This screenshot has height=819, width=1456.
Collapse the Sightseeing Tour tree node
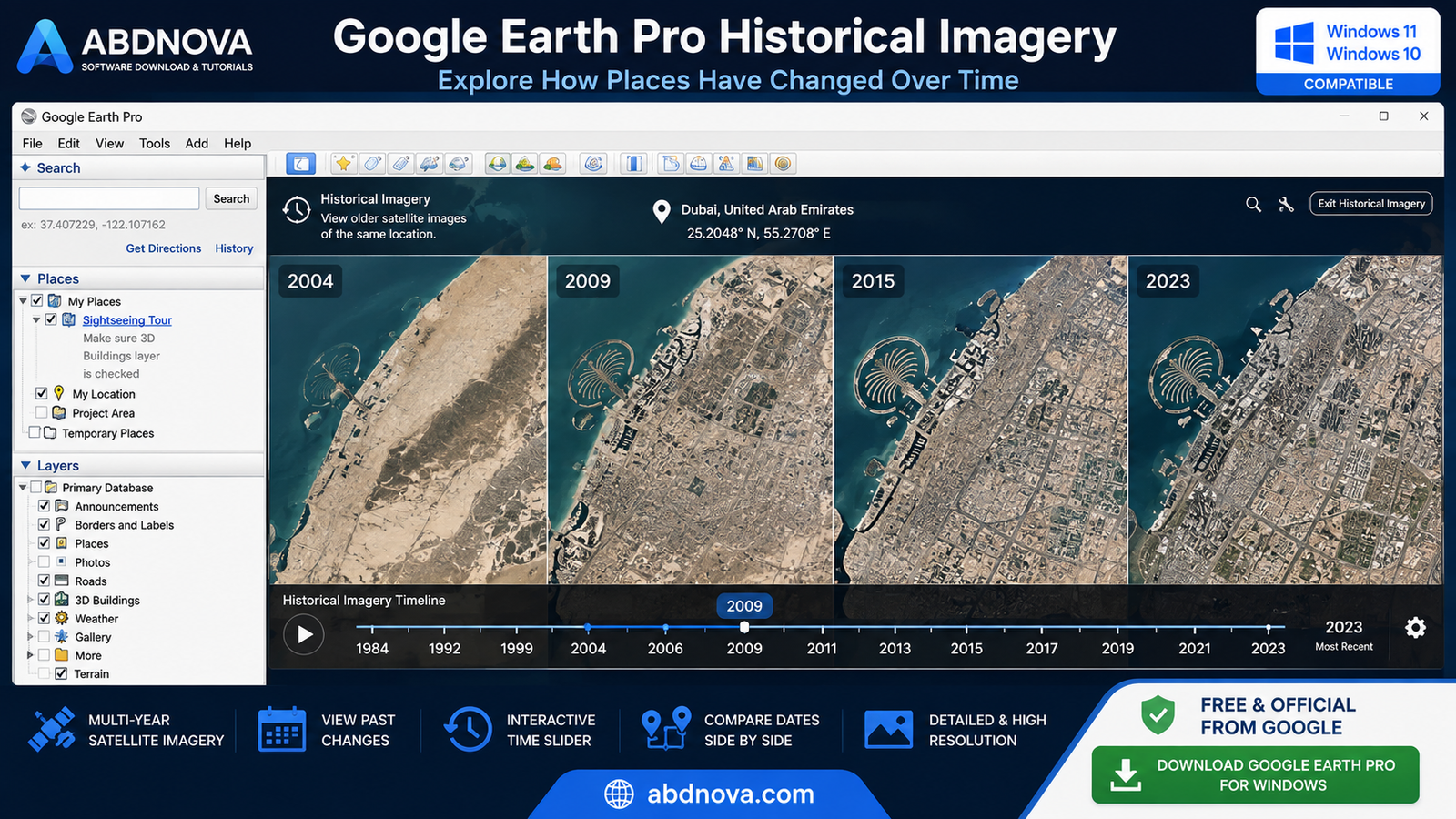click(x=36, y=320)
